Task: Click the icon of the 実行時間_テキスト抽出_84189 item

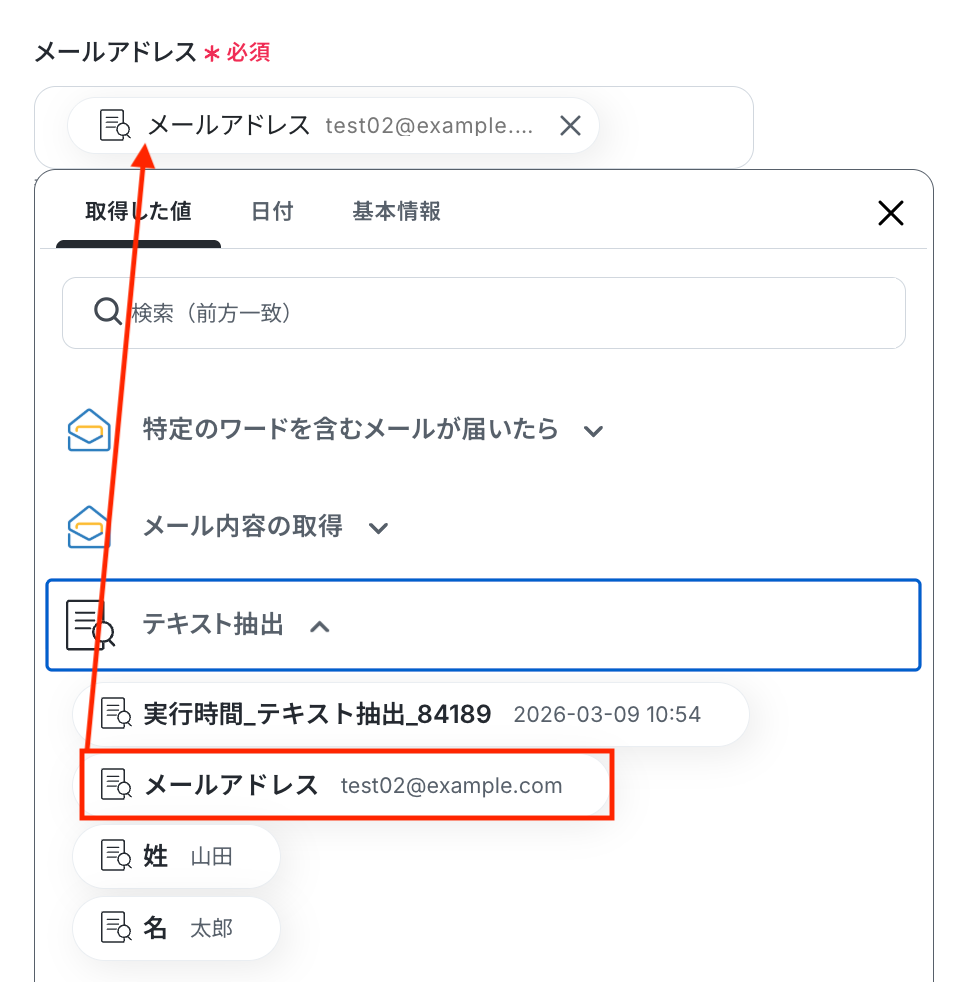Action: pyautogui.click(x=117, y=713)
